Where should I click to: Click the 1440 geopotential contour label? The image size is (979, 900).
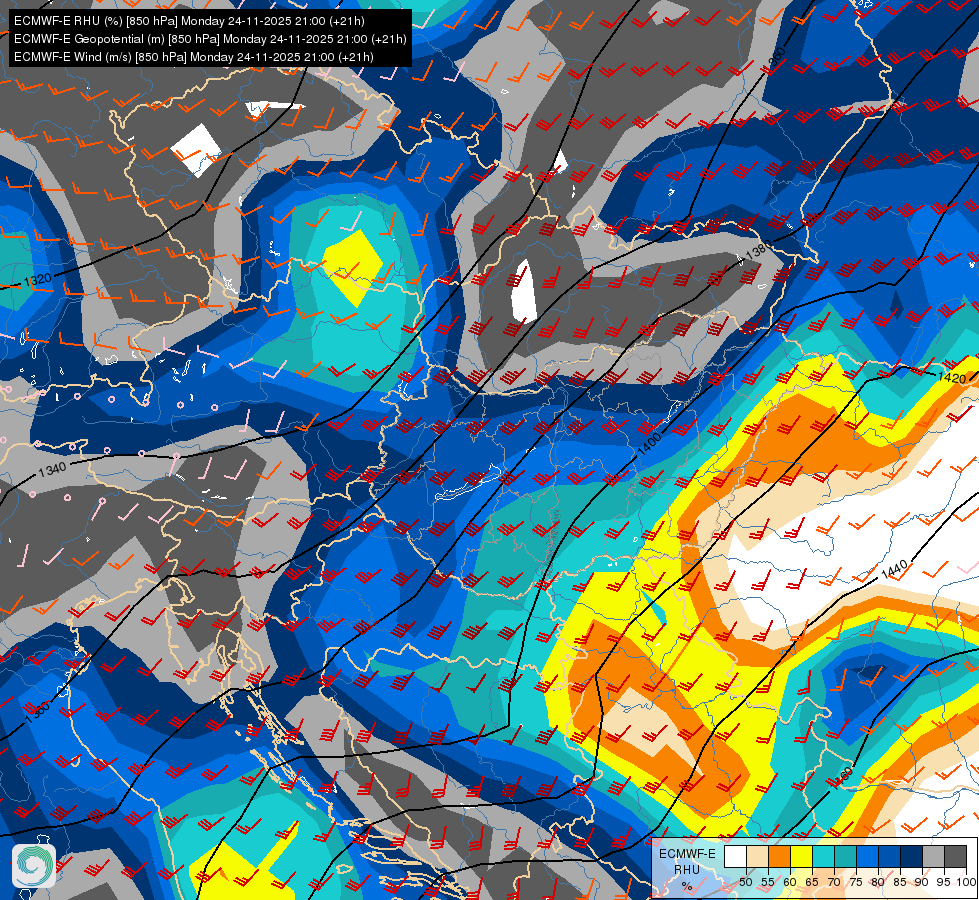[894, 570]
